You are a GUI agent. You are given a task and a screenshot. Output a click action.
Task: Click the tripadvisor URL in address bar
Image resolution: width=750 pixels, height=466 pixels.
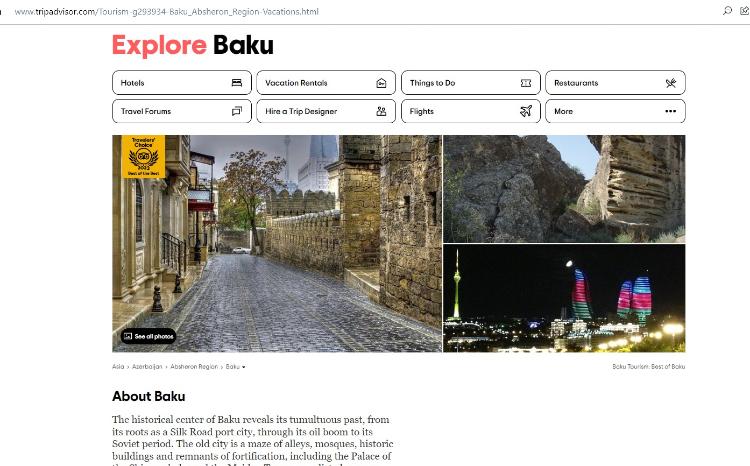(x=165, y=12)
